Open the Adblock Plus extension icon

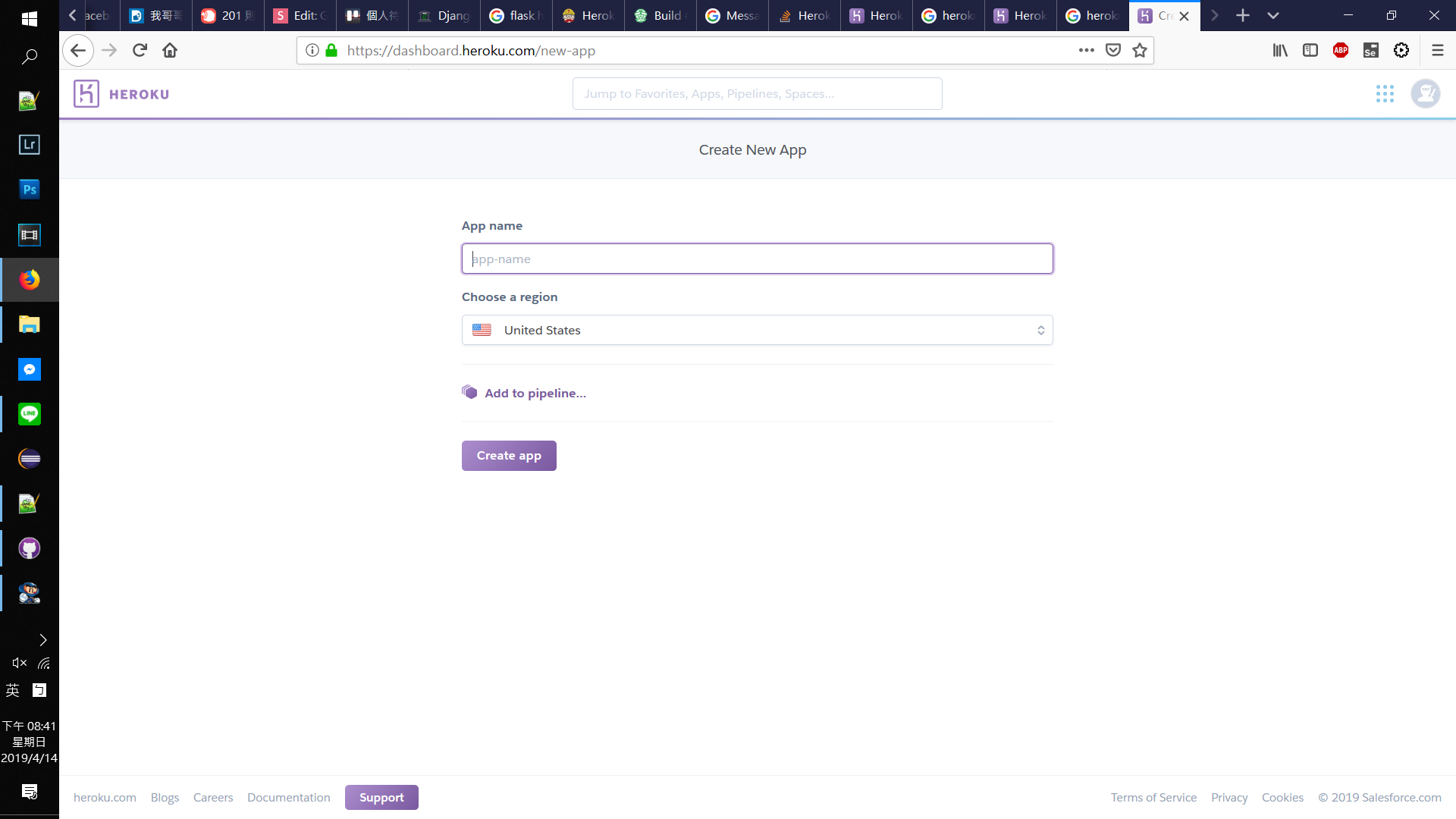point(1341,51)
